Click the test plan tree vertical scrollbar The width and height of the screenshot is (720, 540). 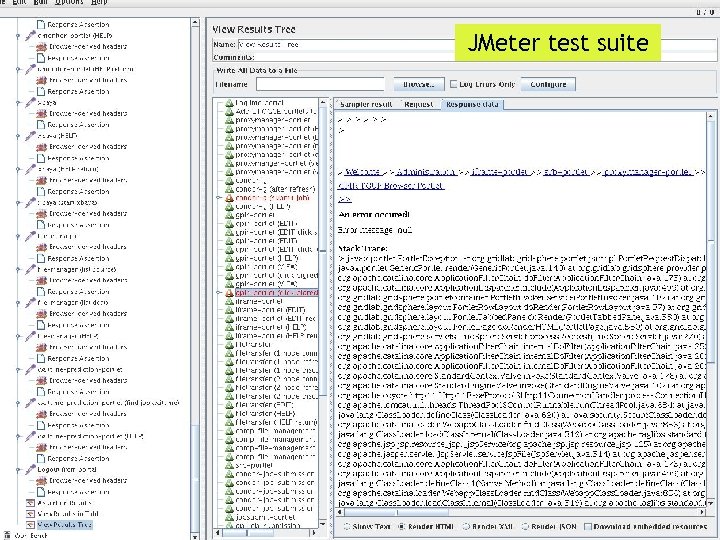(x=195, y=280)
